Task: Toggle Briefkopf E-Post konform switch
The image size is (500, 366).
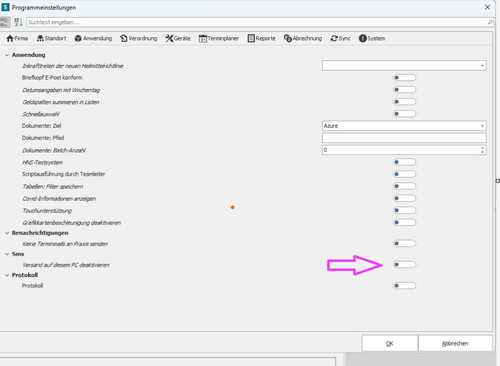Action: pos(404,78)
